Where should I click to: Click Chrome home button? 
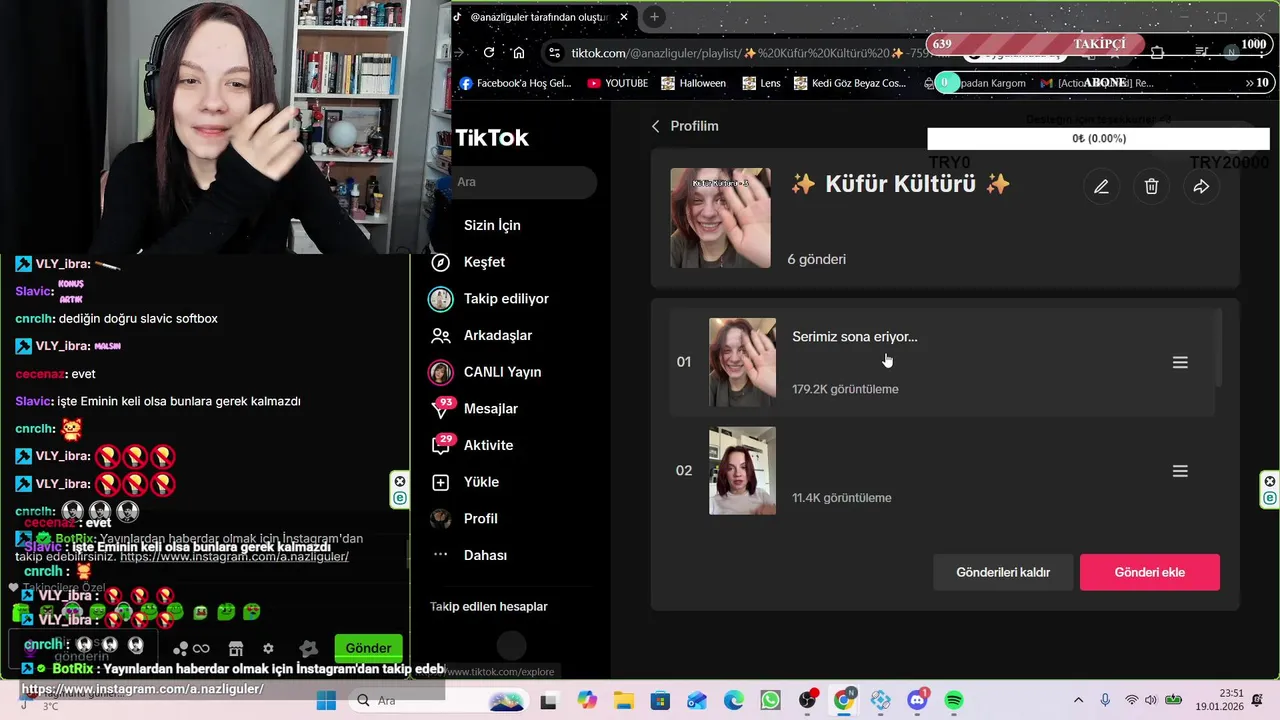pyautogui.click(x=518, y=52)
